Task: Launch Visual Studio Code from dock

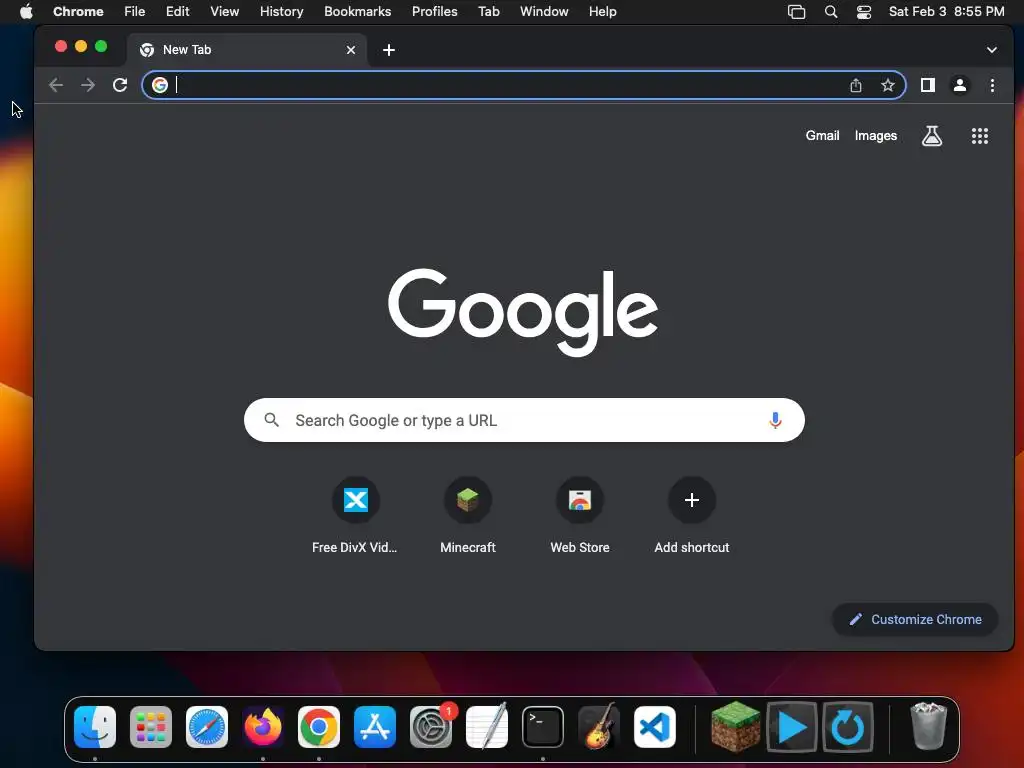Action: (655, 727)
